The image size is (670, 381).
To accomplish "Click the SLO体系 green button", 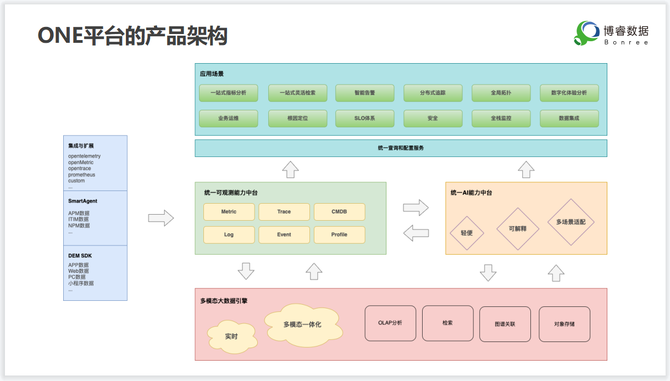I will tap(364, 118).
